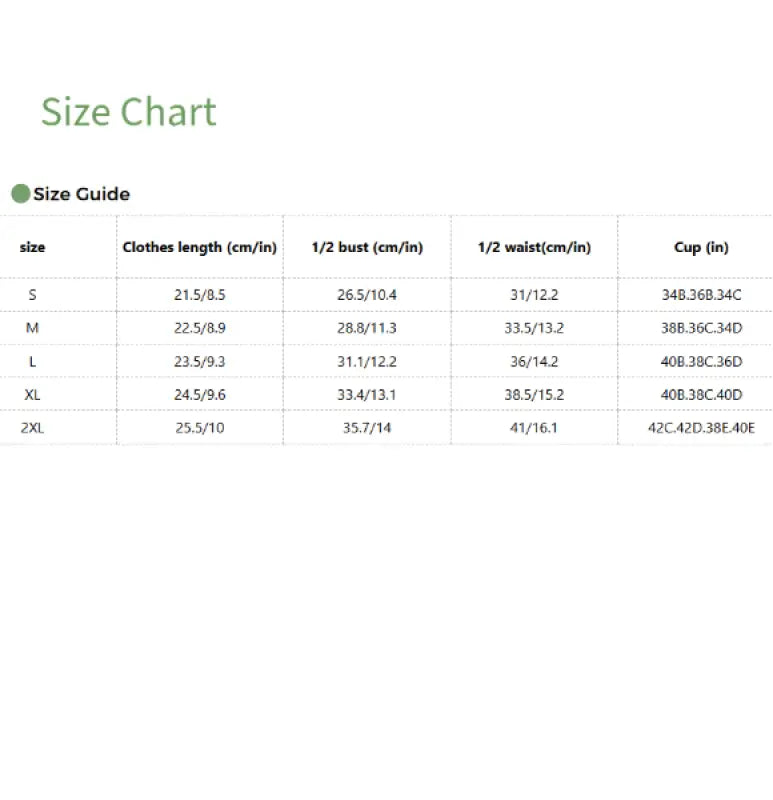The height and width of the screenshot is (800, 773).
Task: Click the 34B.36B.34C cup cell
Action: (701, 295)
